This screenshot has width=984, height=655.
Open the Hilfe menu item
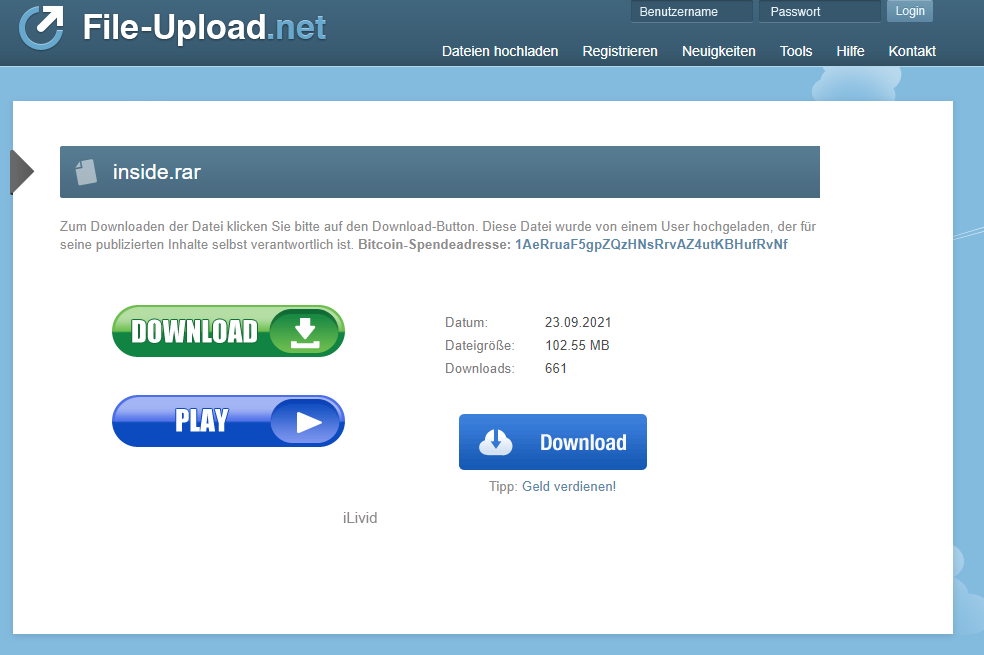[850, 51]
